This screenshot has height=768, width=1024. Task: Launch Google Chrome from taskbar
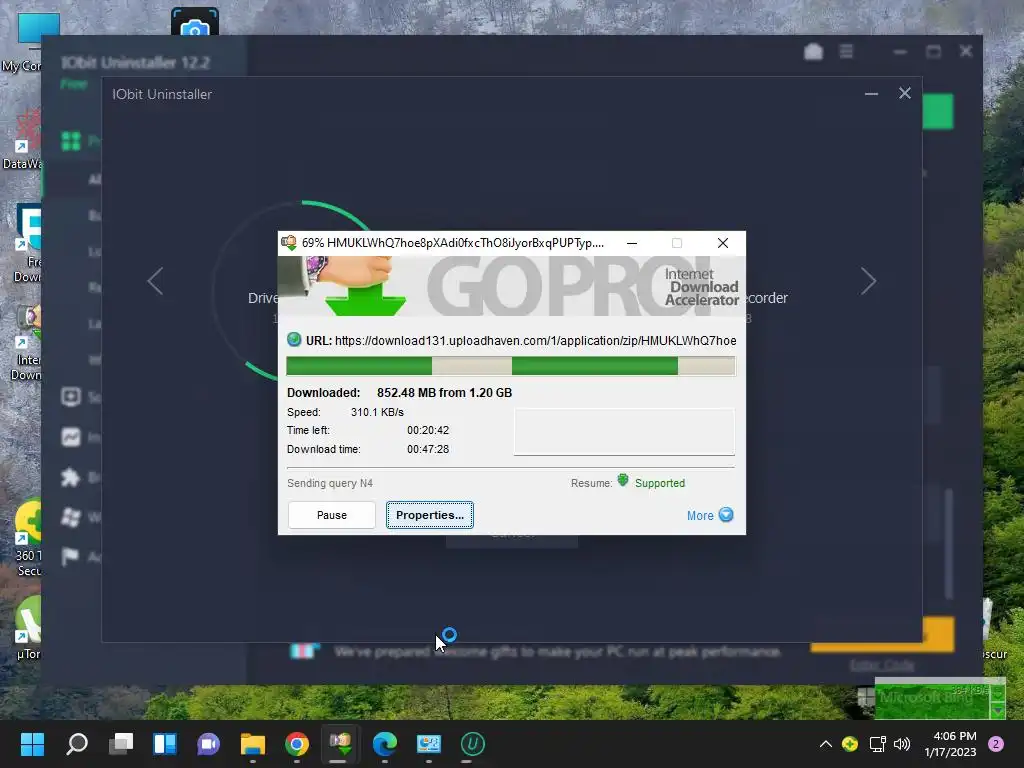coord(296,744)
